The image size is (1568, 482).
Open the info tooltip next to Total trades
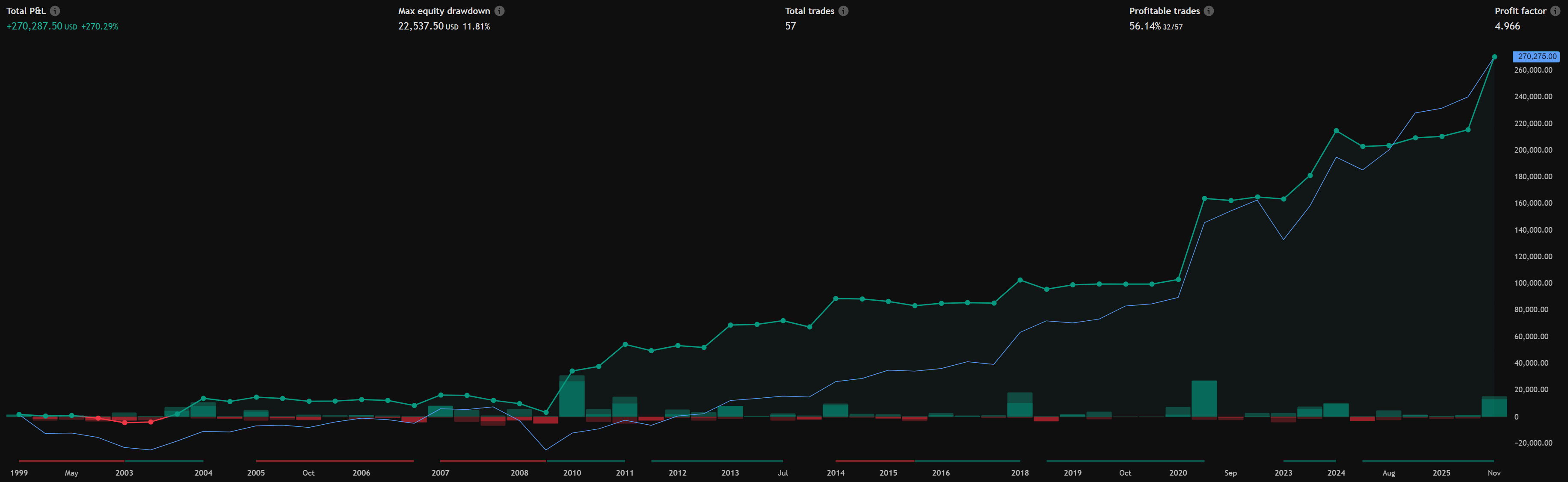click(x=843, y=11)
